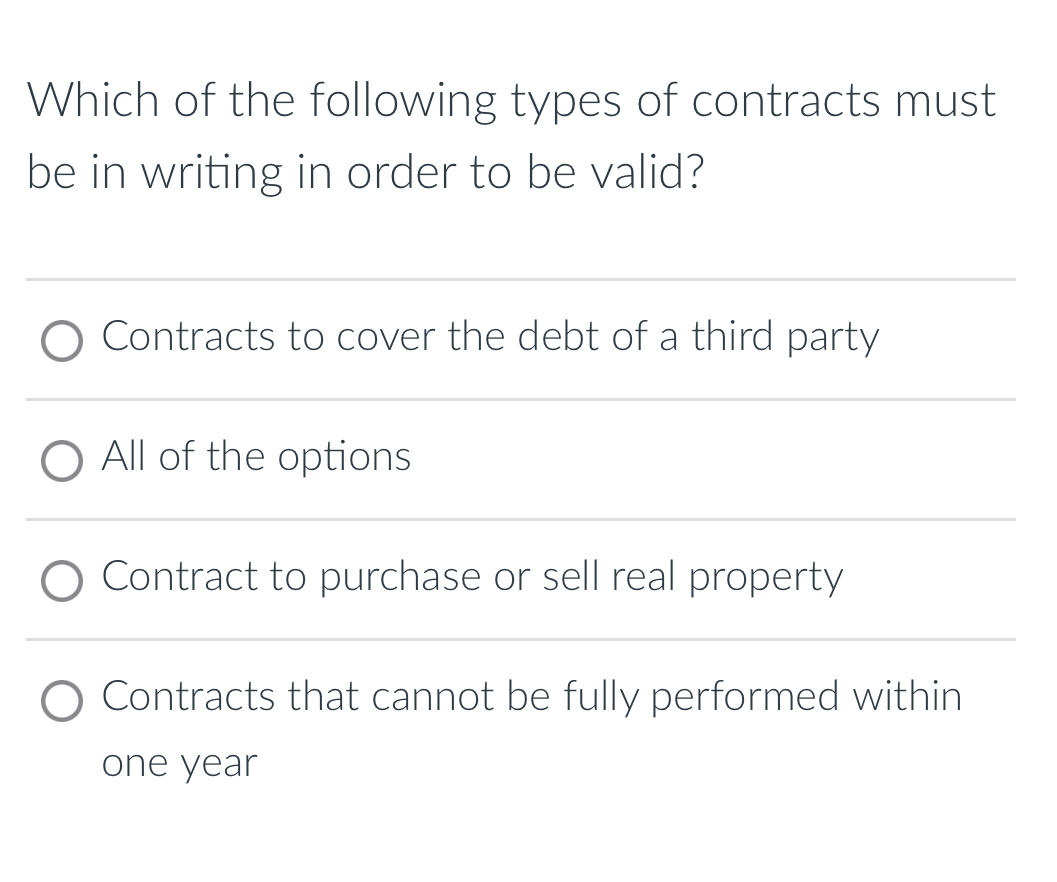The image size is (1057, 882).
Task: Click answer text 'Contracts to cover the debt of a third party'
Action: click(489, 338)
